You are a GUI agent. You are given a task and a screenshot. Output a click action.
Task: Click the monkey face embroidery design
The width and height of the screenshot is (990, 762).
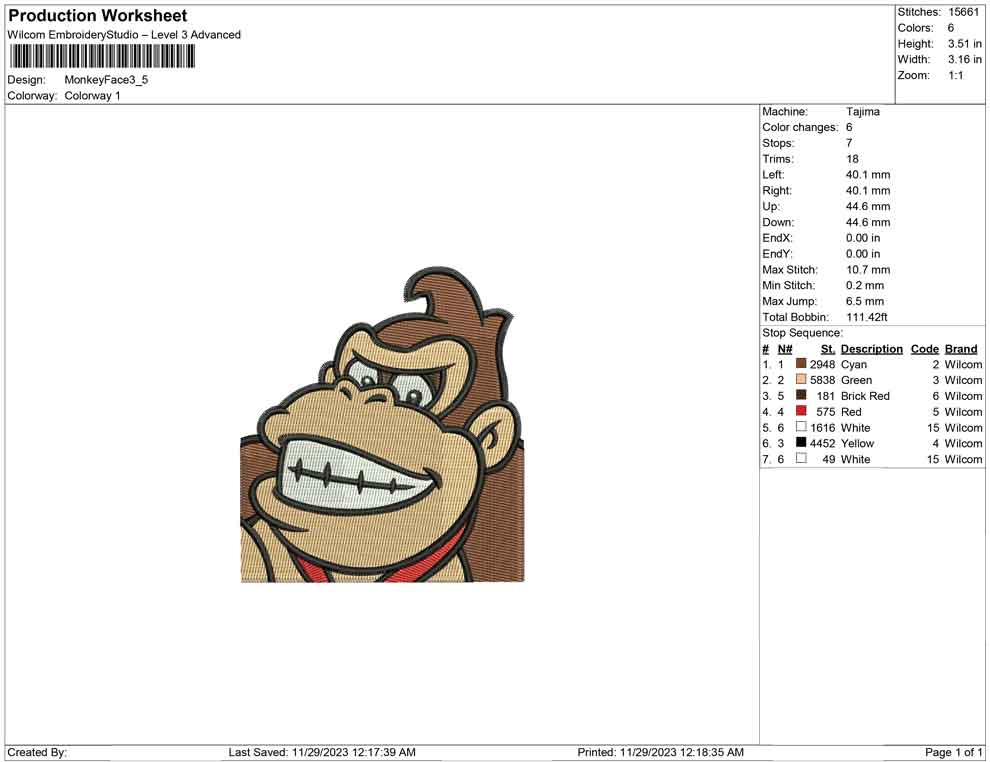click(x=382, y=425)
